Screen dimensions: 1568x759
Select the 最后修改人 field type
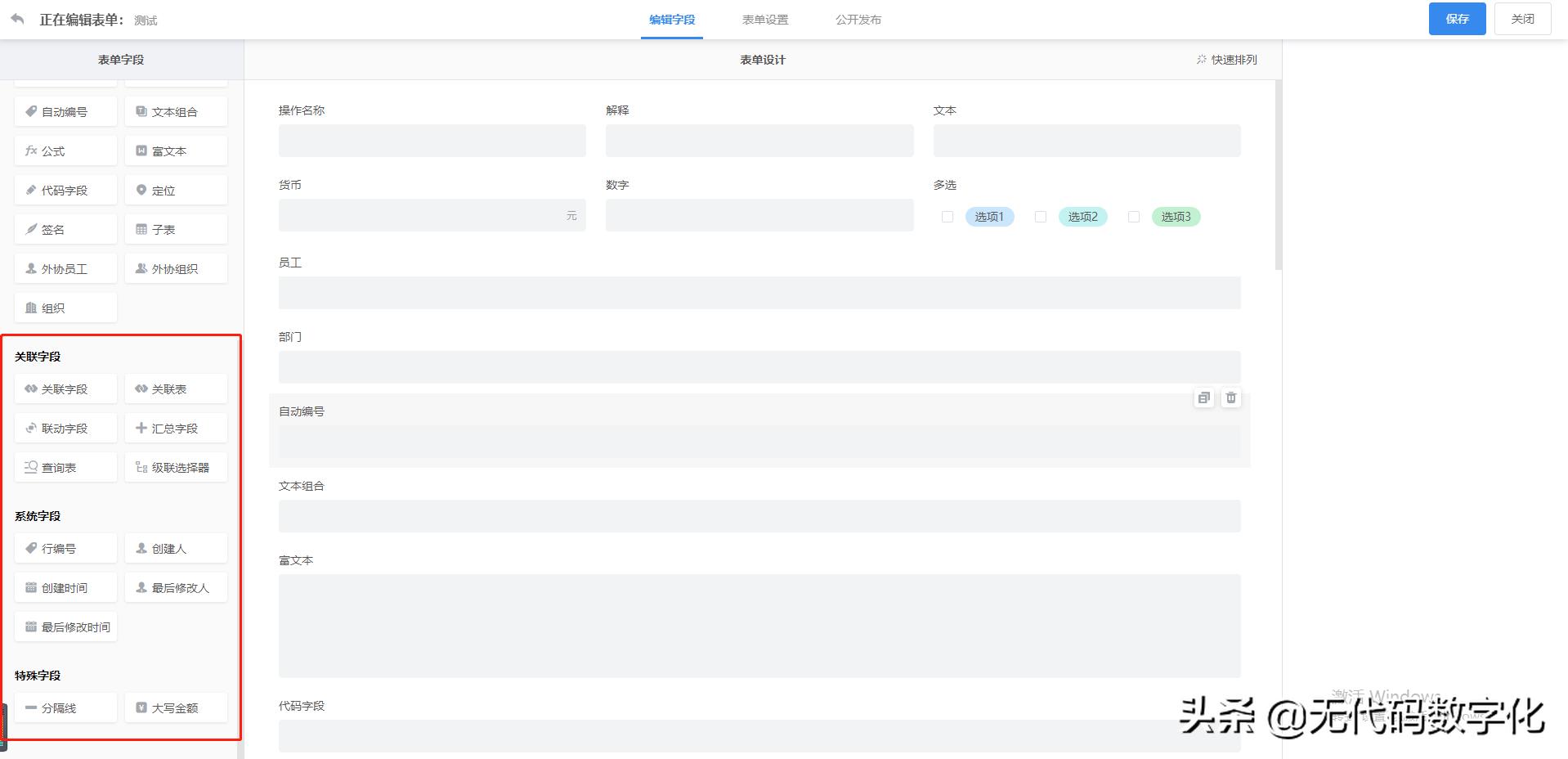click(x=176, y=588)
